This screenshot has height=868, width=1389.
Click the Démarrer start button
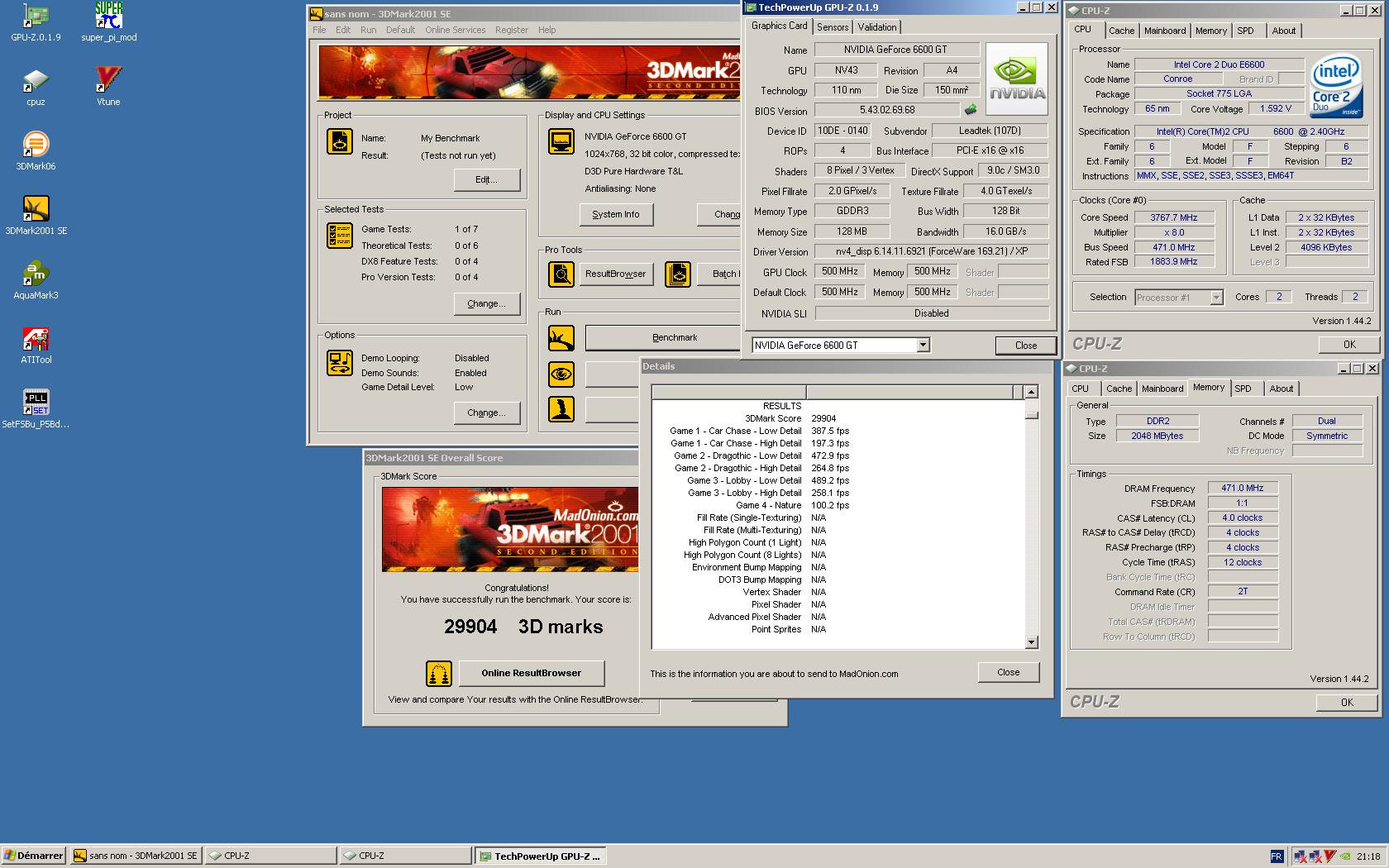34,856
